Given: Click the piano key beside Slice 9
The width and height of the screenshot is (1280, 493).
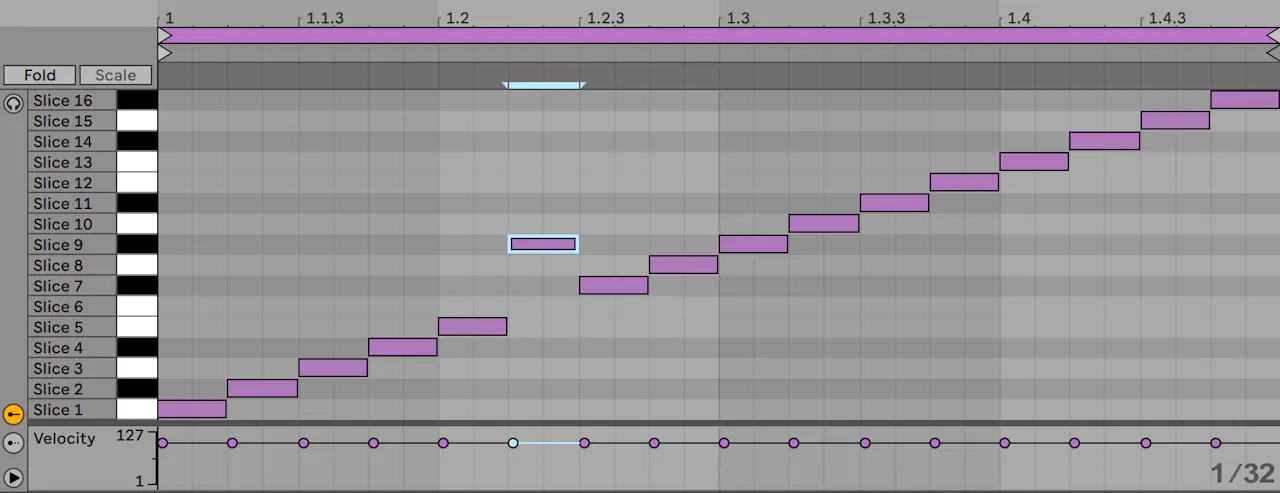Looking at the screenshot, I should [137, 245].
